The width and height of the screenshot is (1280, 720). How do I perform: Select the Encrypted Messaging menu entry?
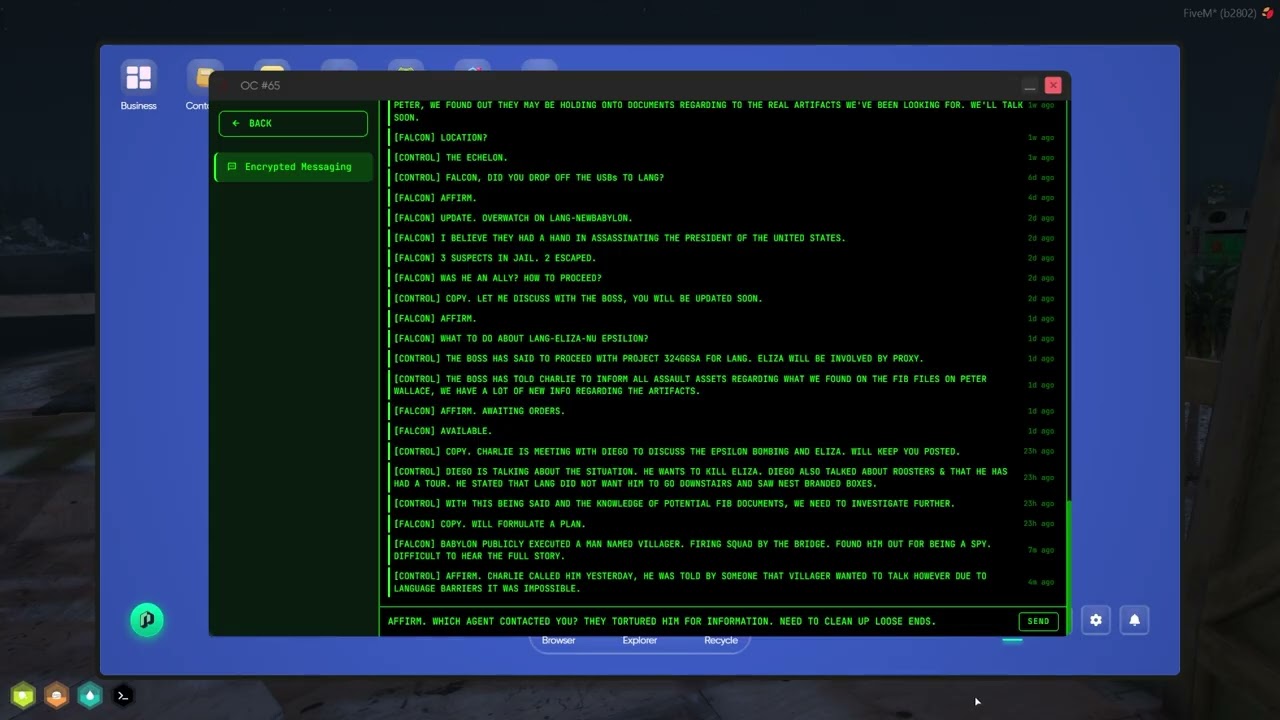click(293, 167)
